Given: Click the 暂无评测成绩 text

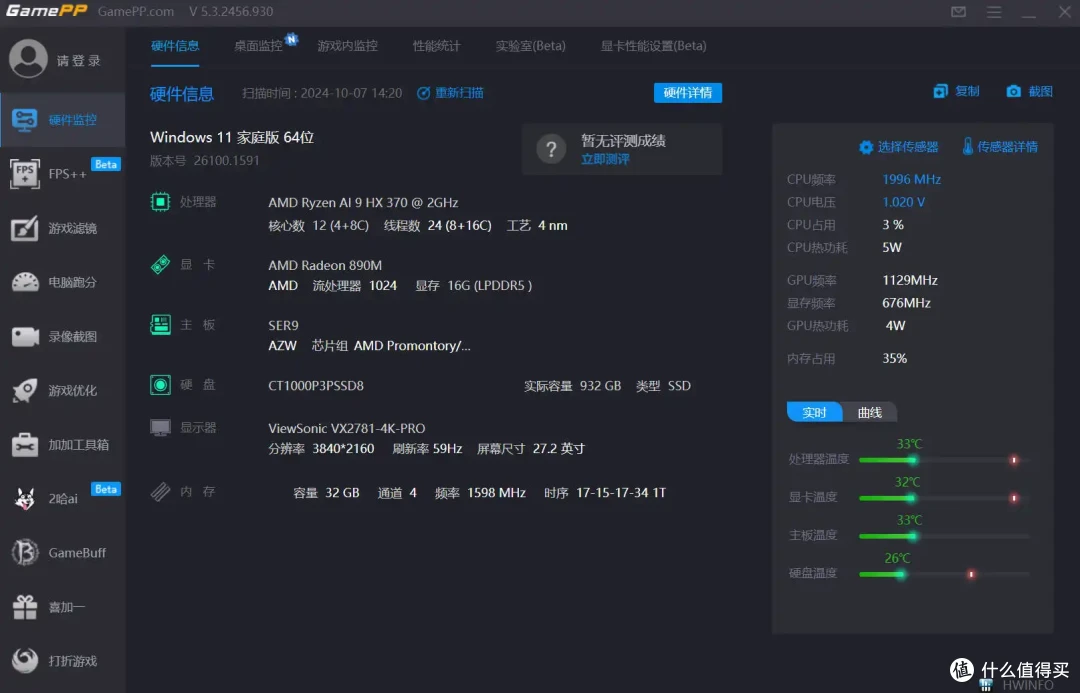Looking at the screenshot, I should click(x=623, y=141).
